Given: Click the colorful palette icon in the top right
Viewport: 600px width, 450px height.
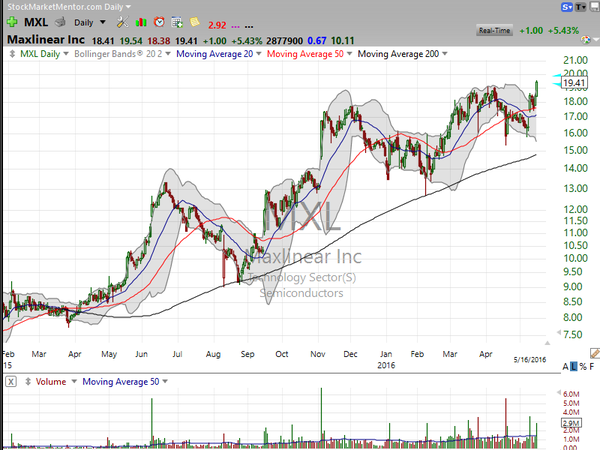Looking at the screenshot, I should tap(585, 40).
